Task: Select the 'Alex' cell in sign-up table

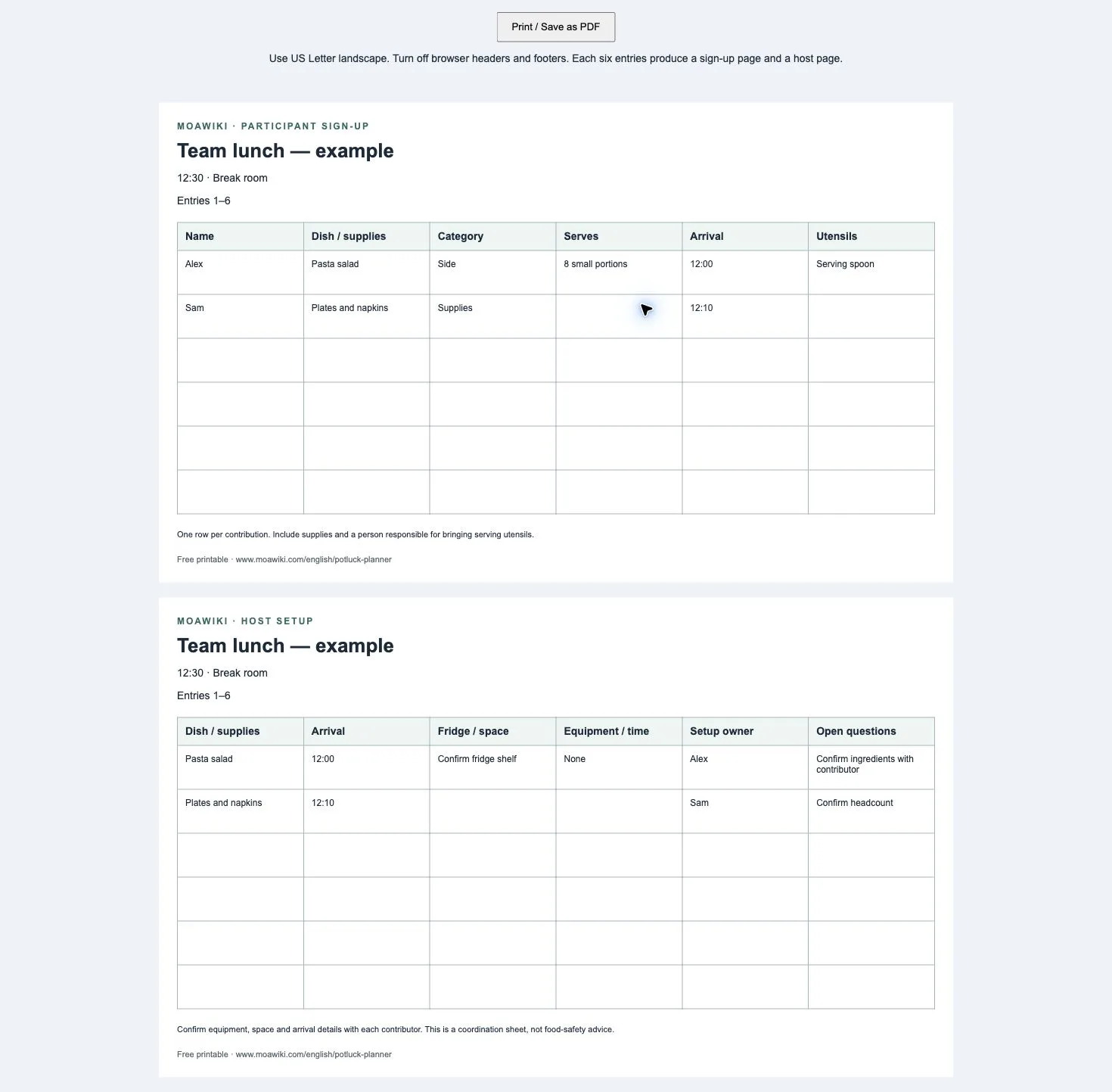Action: (x=241, y=272)
